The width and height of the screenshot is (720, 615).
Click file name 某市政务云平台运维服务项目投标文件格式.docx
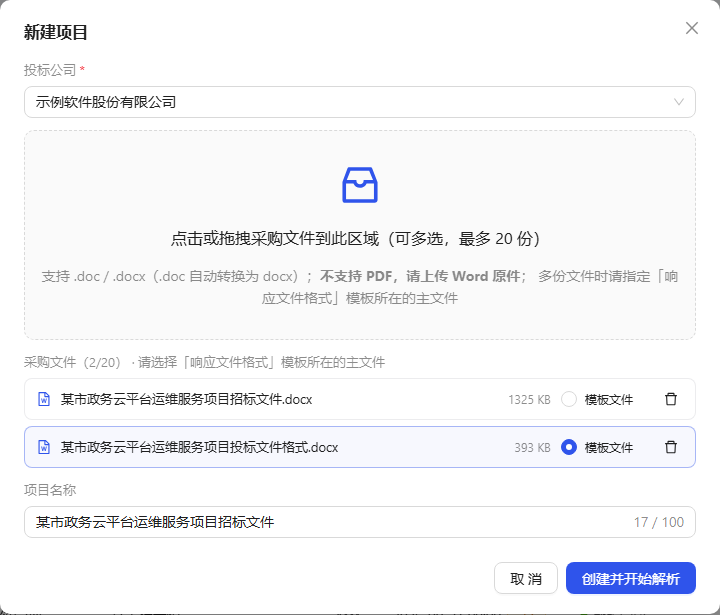[x=199, y=447]
